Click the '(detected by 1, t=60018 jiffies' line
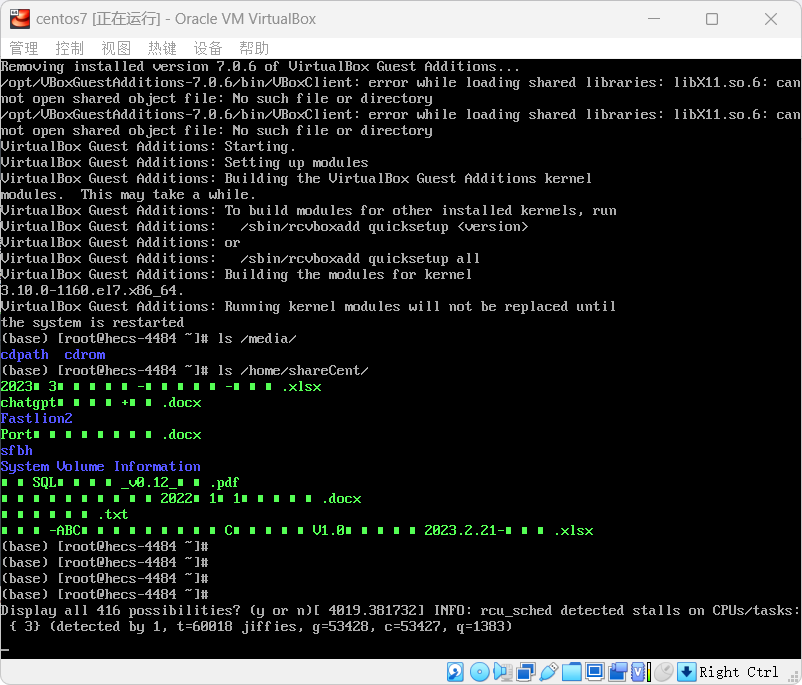The image size is (802, 685). (261, 626)
